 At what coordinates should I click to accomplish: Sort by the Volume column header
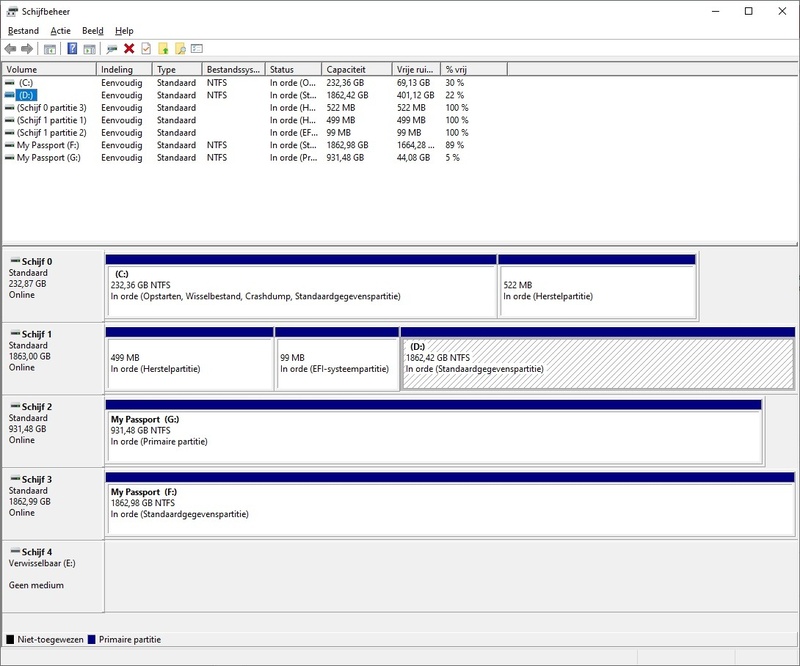click(x=49, y=69)
